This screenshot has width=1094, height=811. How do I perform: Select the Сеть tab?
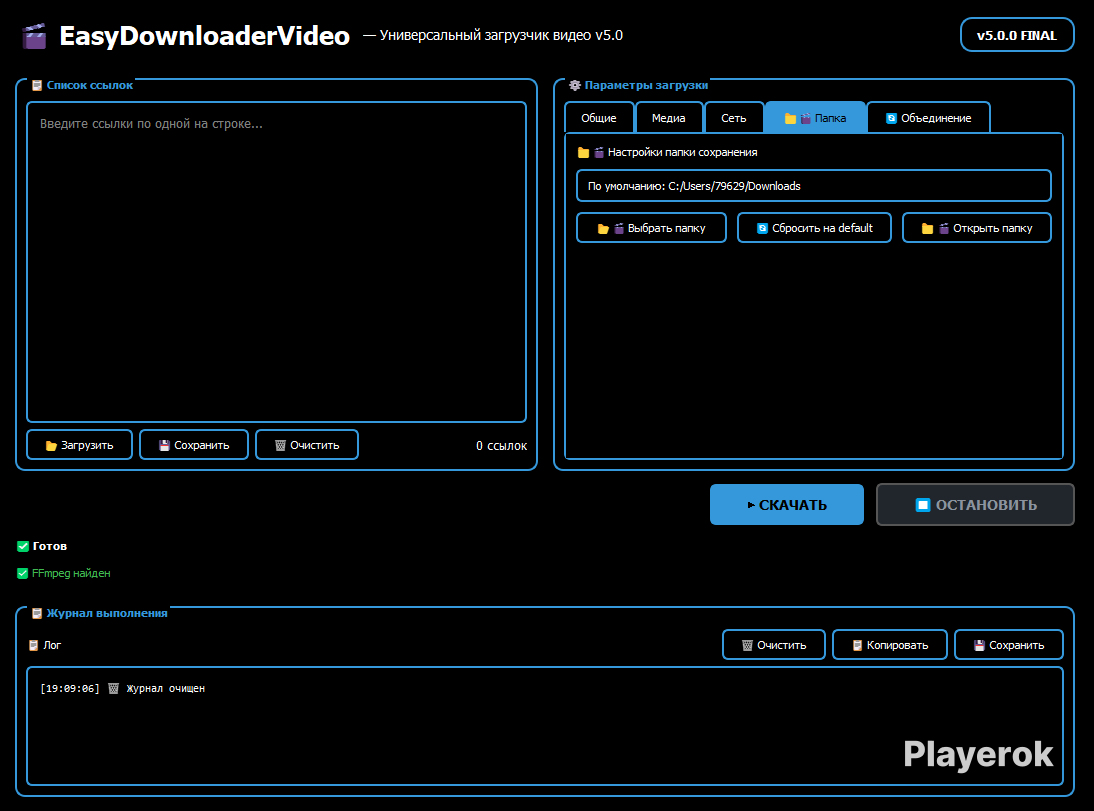click(x=733, y=118)
